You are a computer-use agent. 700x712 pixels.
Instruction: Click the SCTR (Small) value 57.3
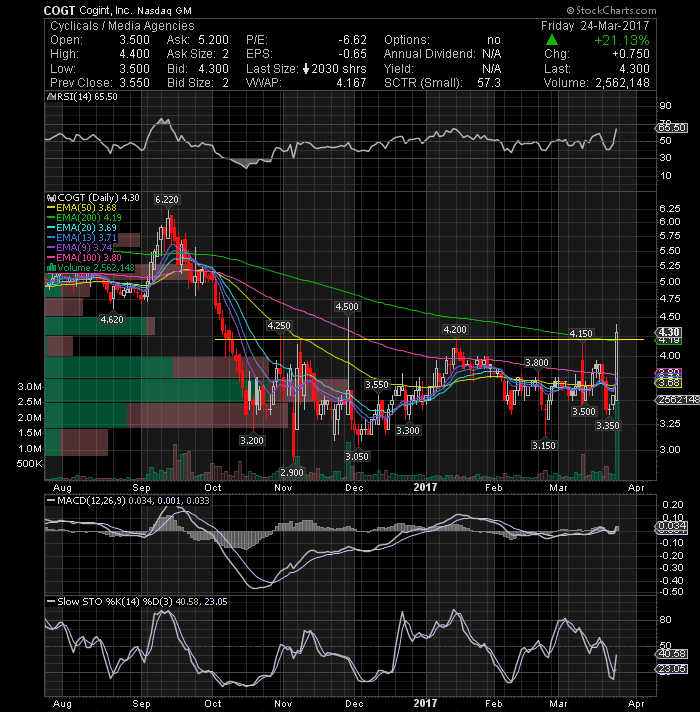[x=489, y=83]
